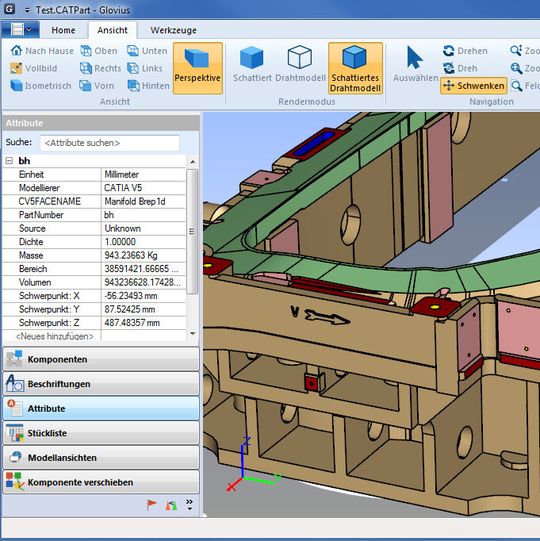Select the Schattiert render mode
This screenshot has width=540, height=541.
point(252,65)
